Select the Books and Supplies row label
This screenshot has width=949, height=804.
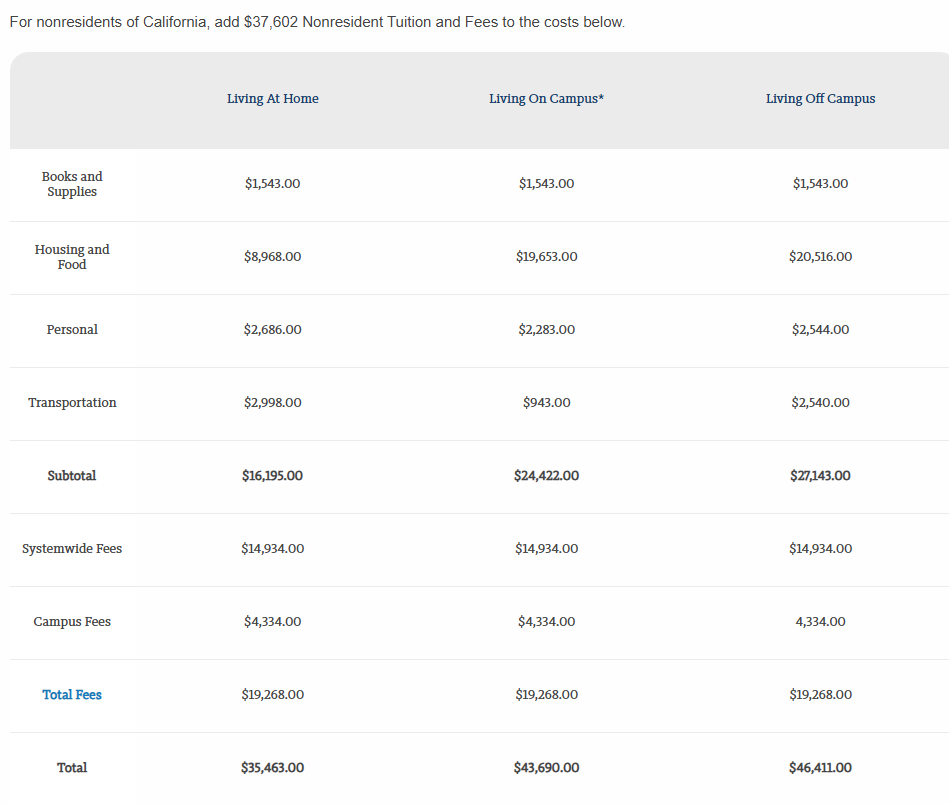click(x=72, y=184)
